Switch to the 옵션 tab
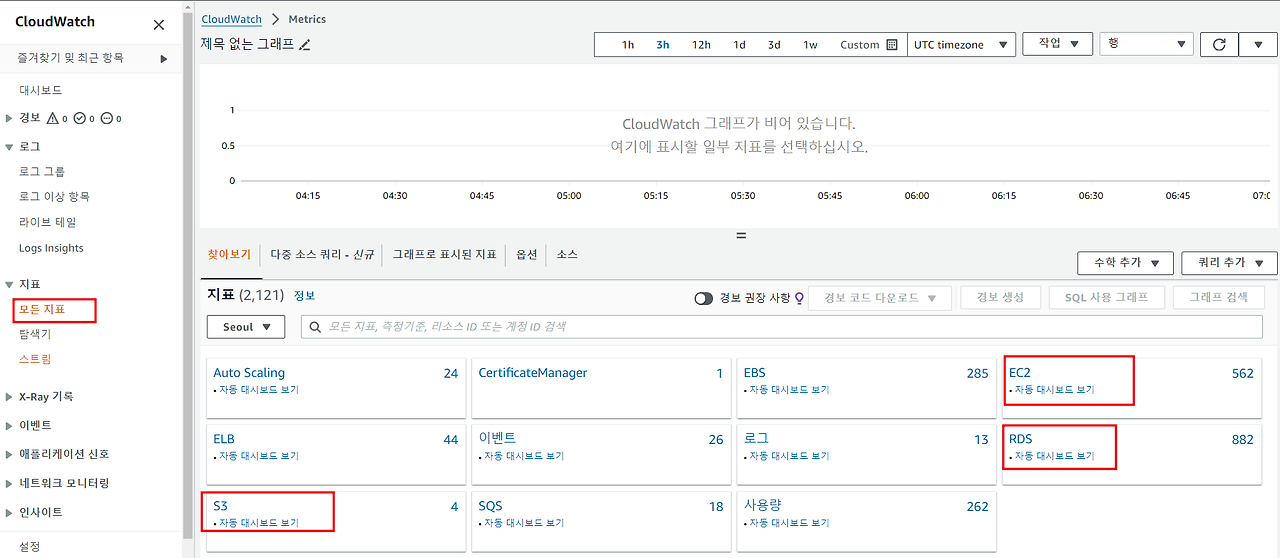 pos(527,255)
